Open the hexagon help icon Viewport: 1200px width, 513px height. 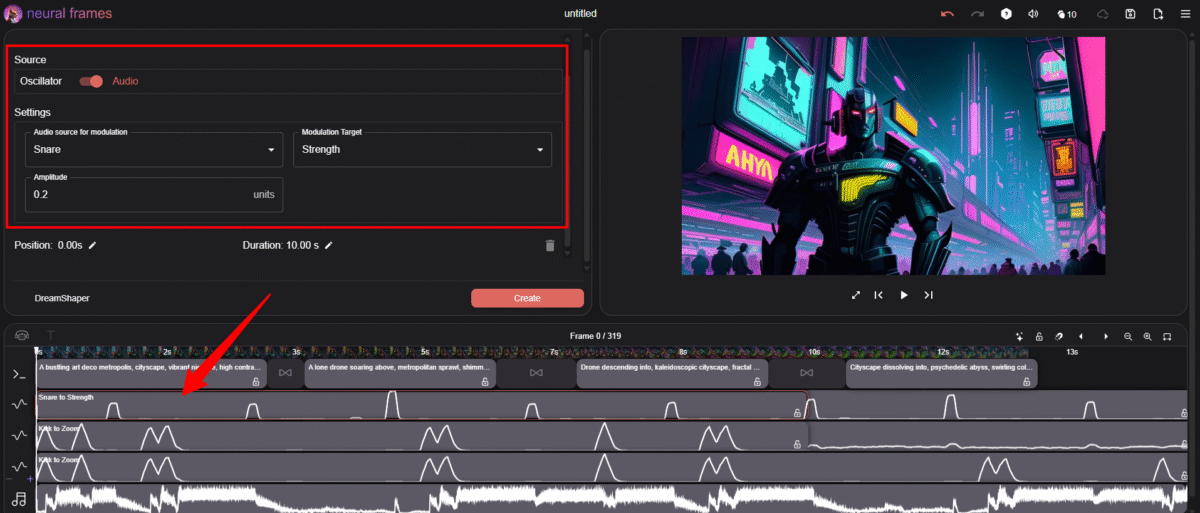pyautogui.click(x=1006, y=14)
